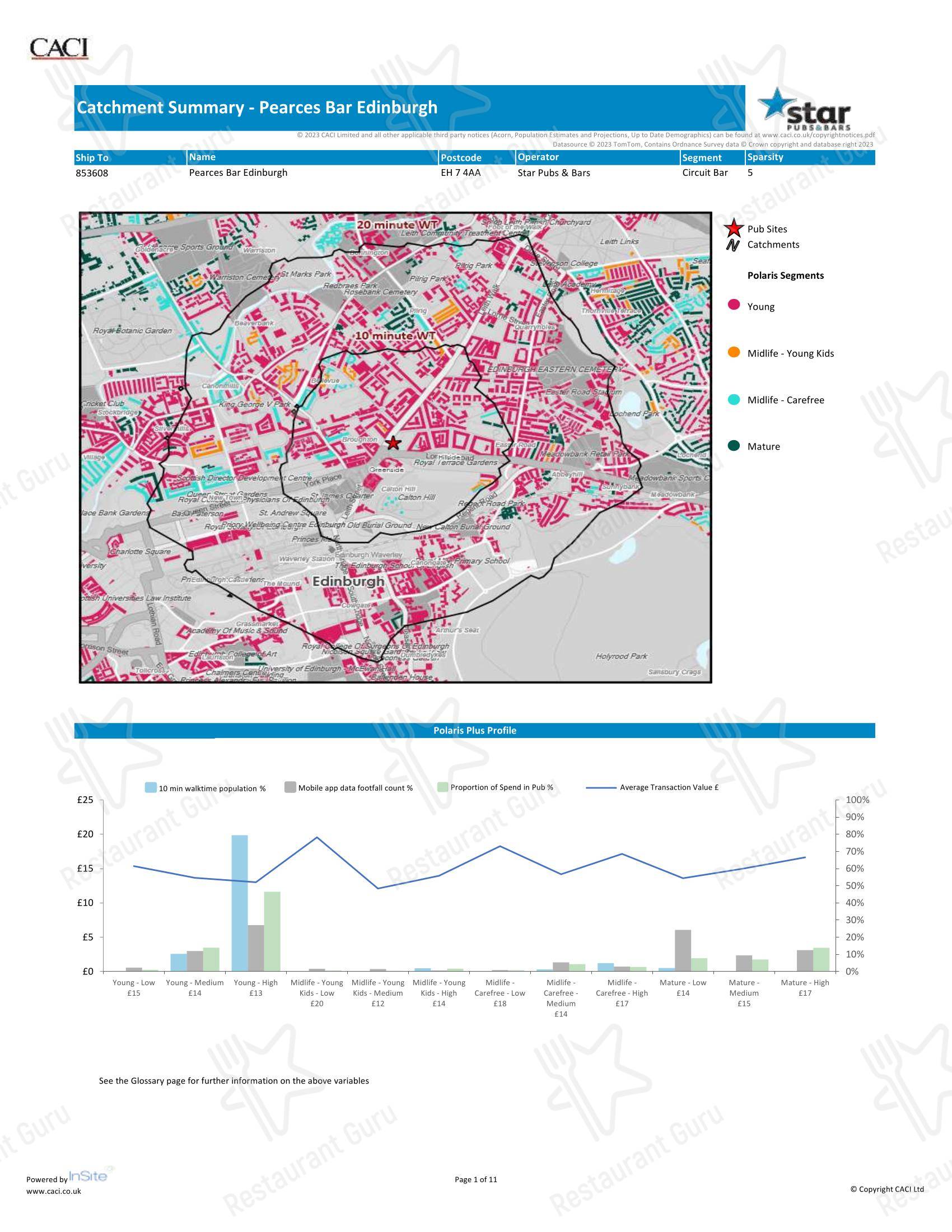
Task: Select the postcode value EH 7 4AA
Action: tap(461, 172)
